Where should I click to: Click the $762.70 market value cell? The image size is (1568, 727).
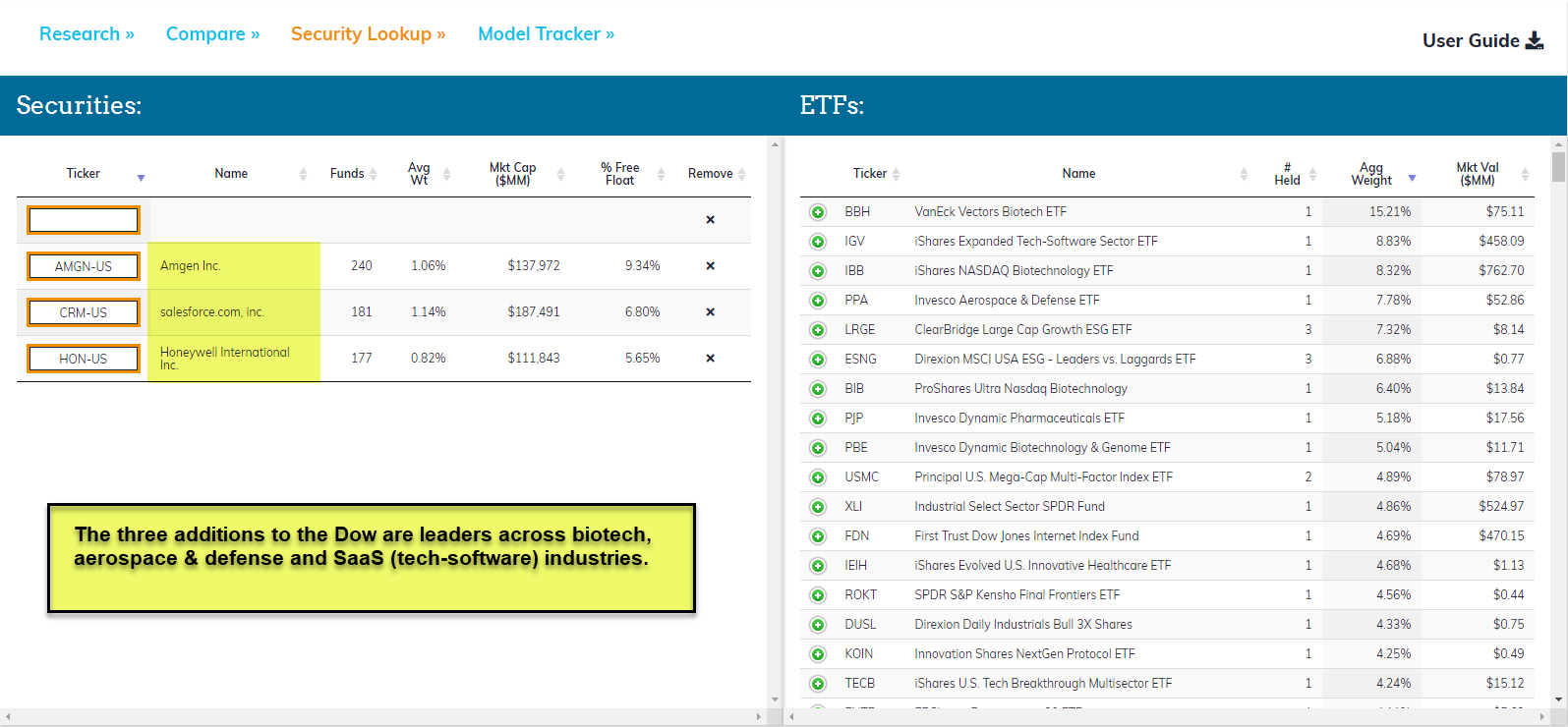1501,271
